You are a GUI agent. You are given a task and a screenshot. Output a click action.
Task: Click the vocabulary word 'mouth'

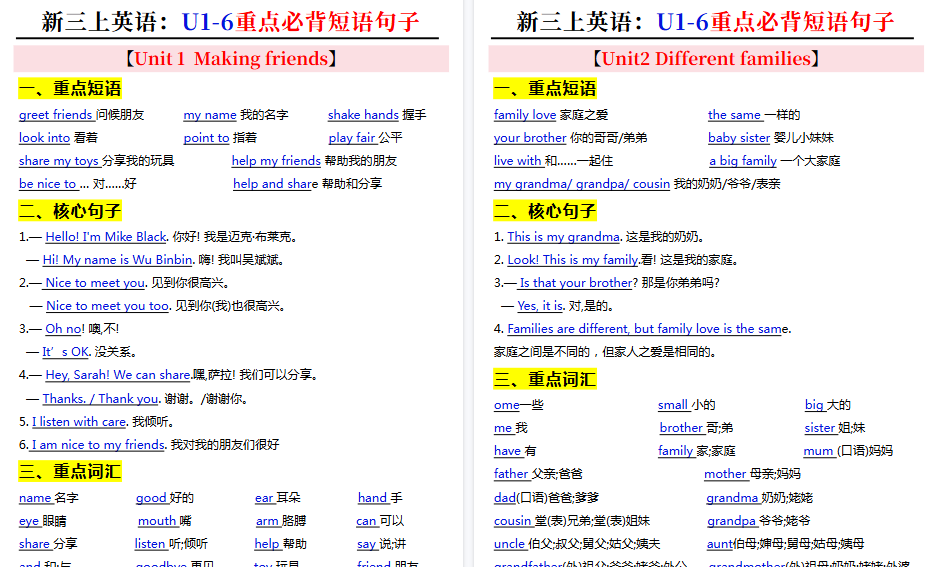click(x=157, y=521)
